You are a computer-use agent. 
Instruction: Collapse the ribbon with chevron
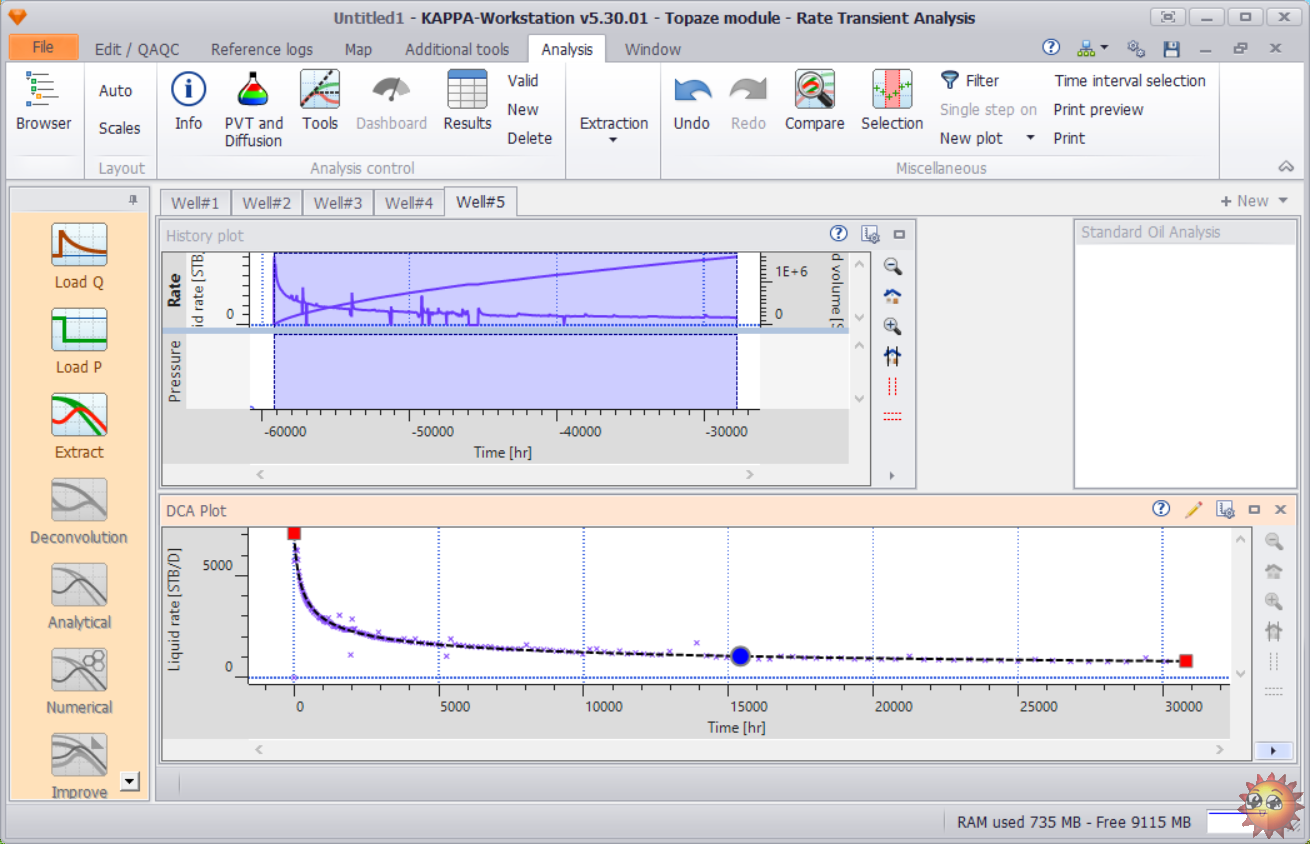click(1286, 167)
